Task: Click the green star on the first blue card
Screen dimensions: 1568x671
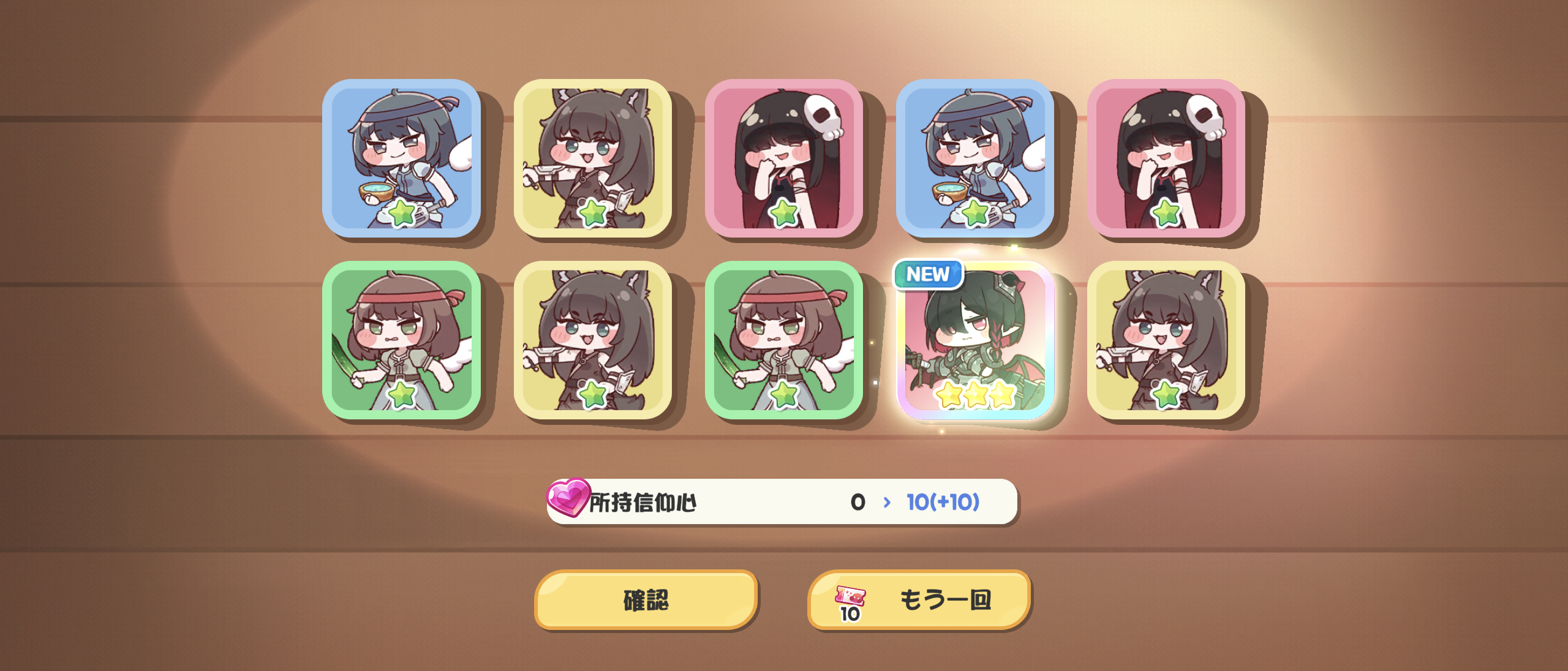Action: tap(402, 212)
